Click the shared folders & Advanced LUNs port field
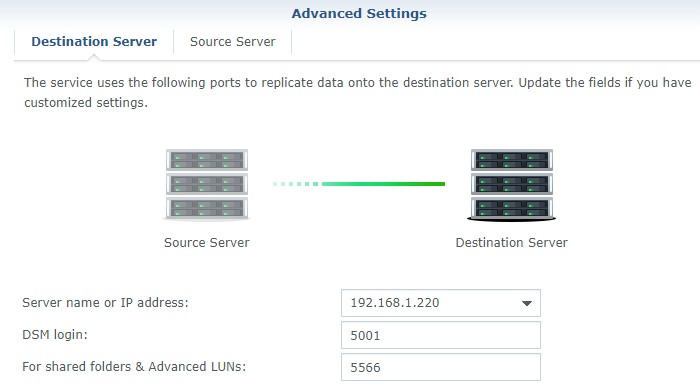 tap(441, 367)
